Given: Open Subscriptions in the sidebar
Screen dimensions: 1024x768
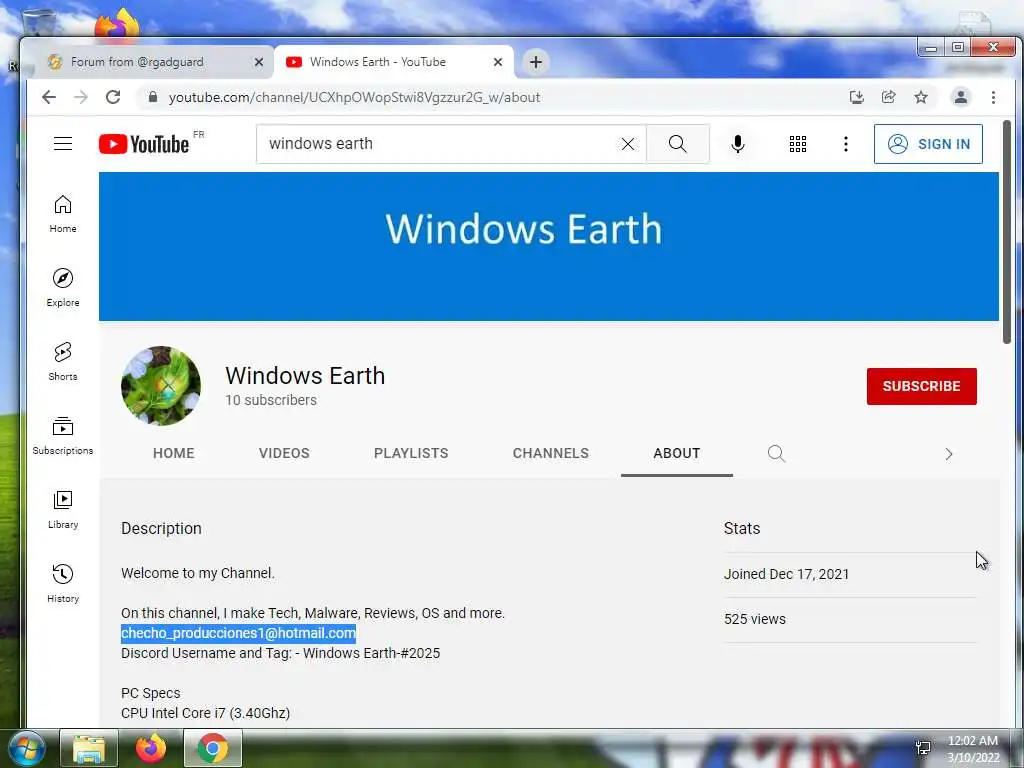Looking at the screenshot, I should click(x=63, y=436).
